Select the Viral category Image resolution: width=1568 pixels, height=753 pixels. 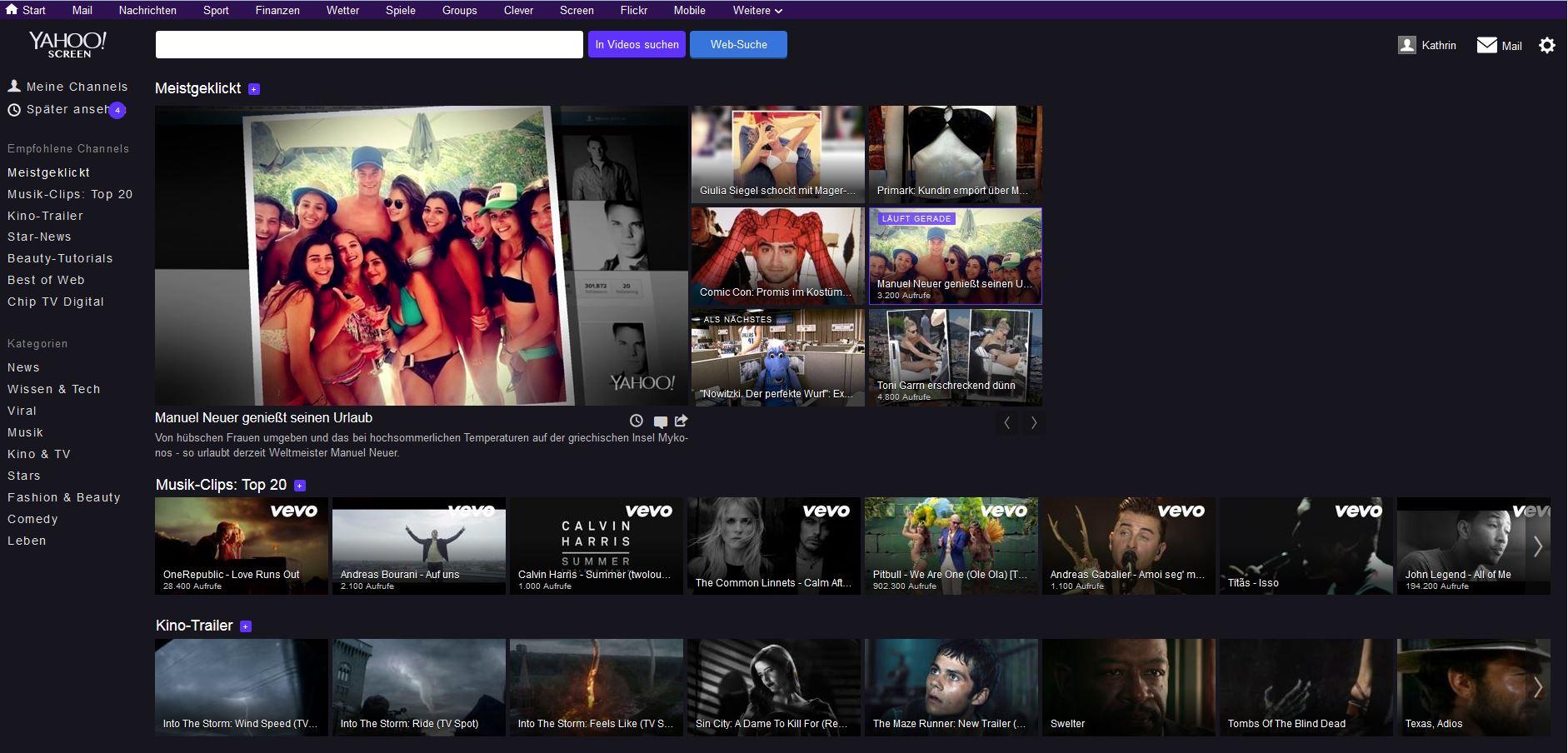point(22,411)
